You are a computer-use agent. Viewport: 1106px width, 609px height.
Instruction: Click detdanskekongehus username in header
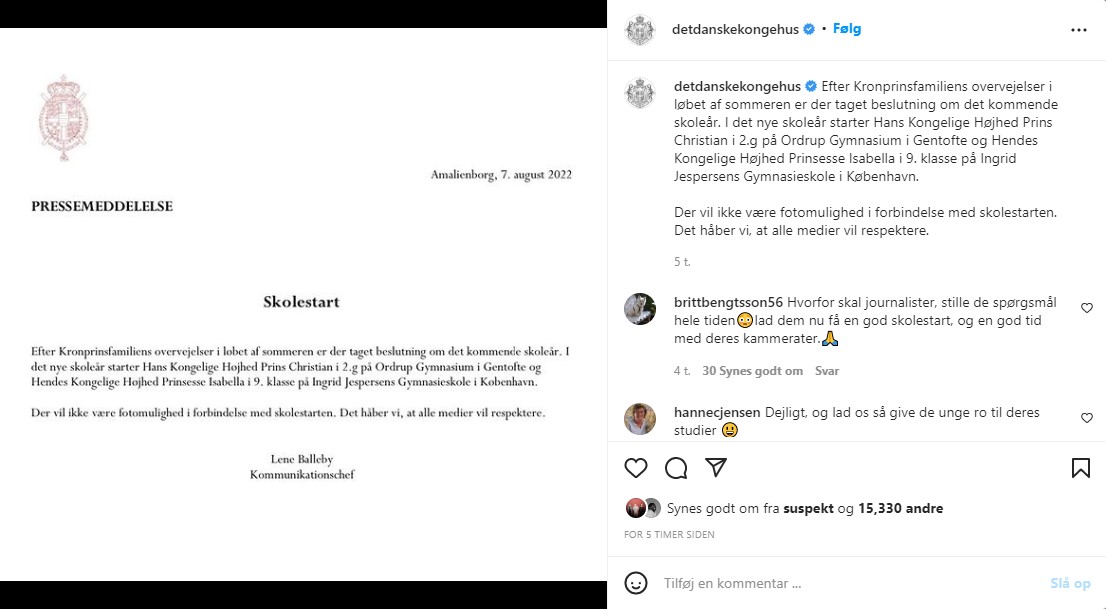click(x=735, y=29)
